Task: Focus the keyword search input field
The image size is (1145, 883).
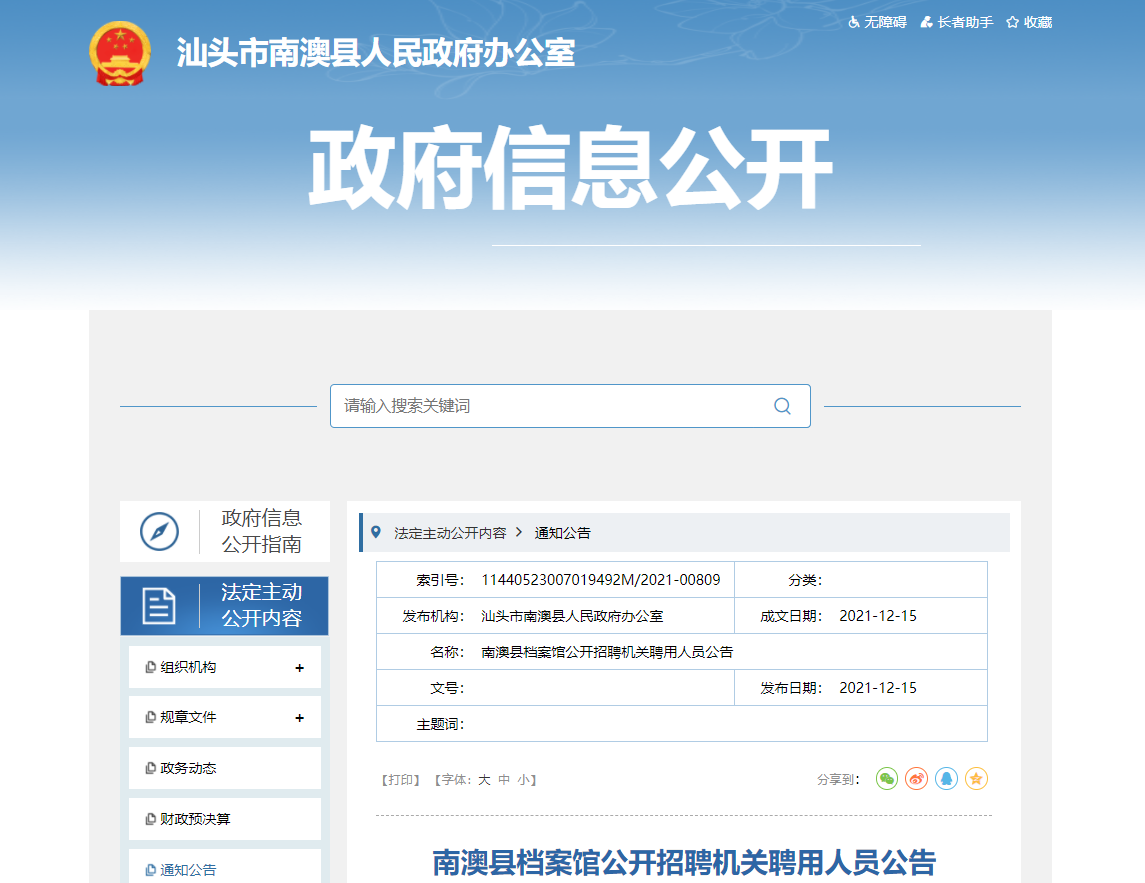Action: click(x=550, y=406)
